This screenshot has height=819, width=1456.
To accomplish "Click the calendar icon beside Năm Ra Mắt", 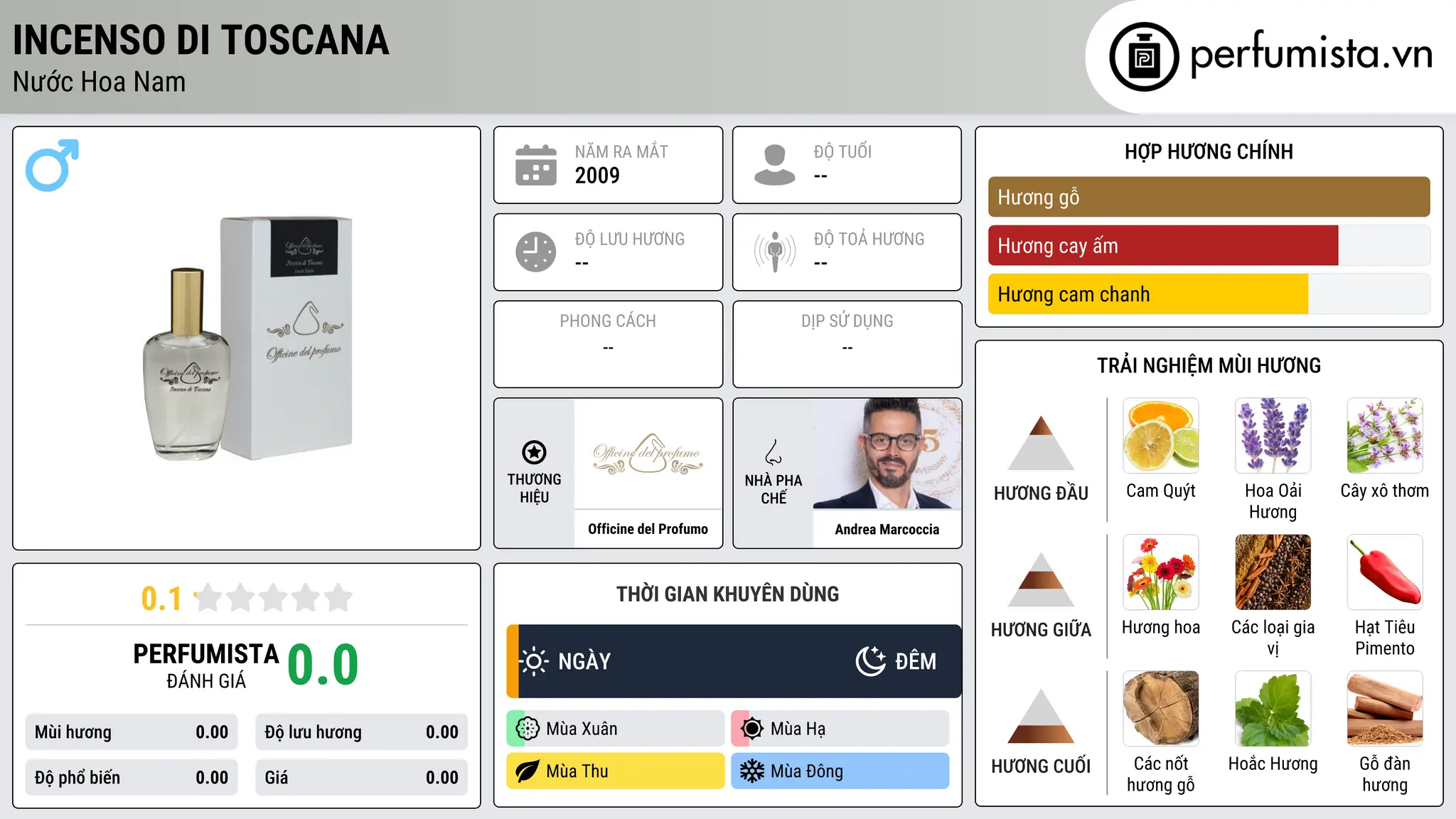I will (536, 165).
